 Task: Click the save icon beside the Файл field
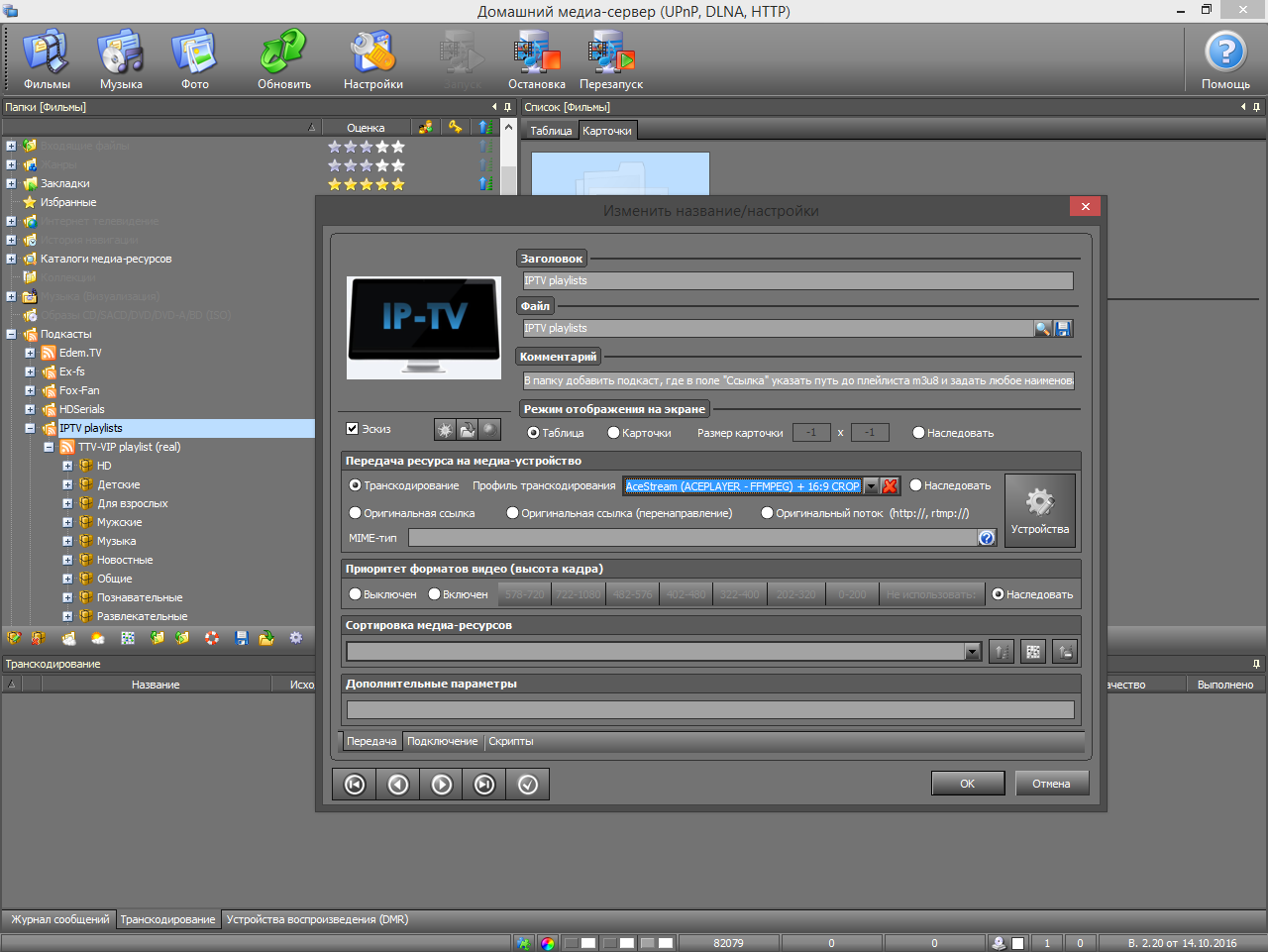(x=1063, y=329)
